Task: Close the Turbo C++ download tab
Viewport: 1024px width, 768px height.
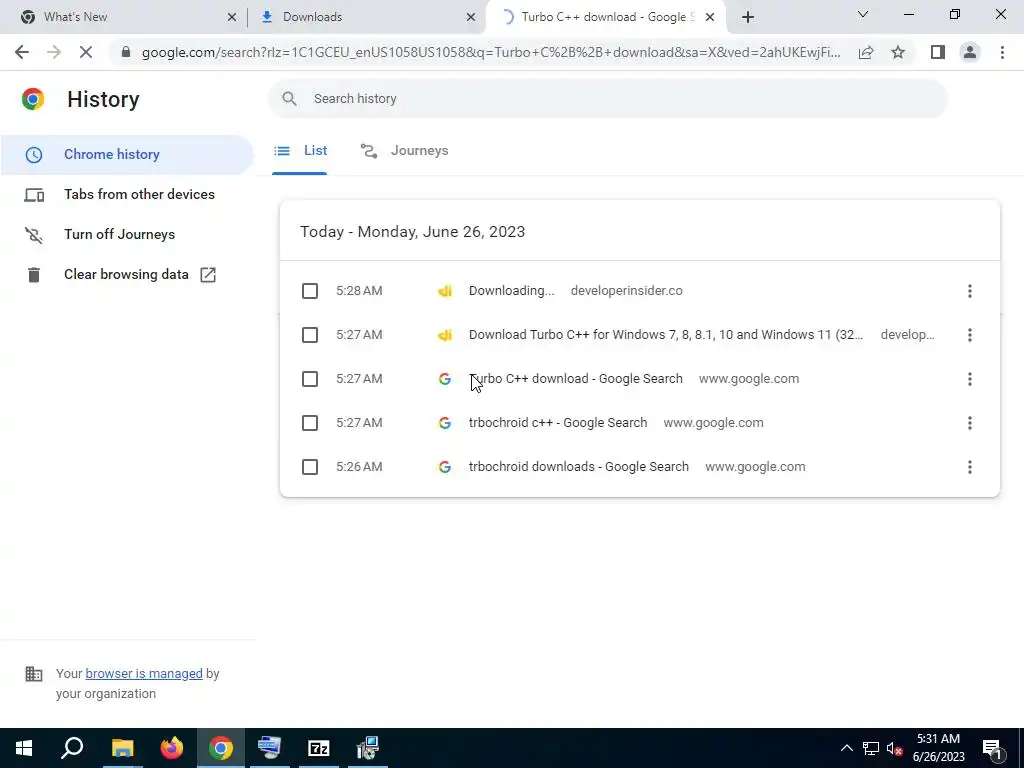Action: (710, 17)
